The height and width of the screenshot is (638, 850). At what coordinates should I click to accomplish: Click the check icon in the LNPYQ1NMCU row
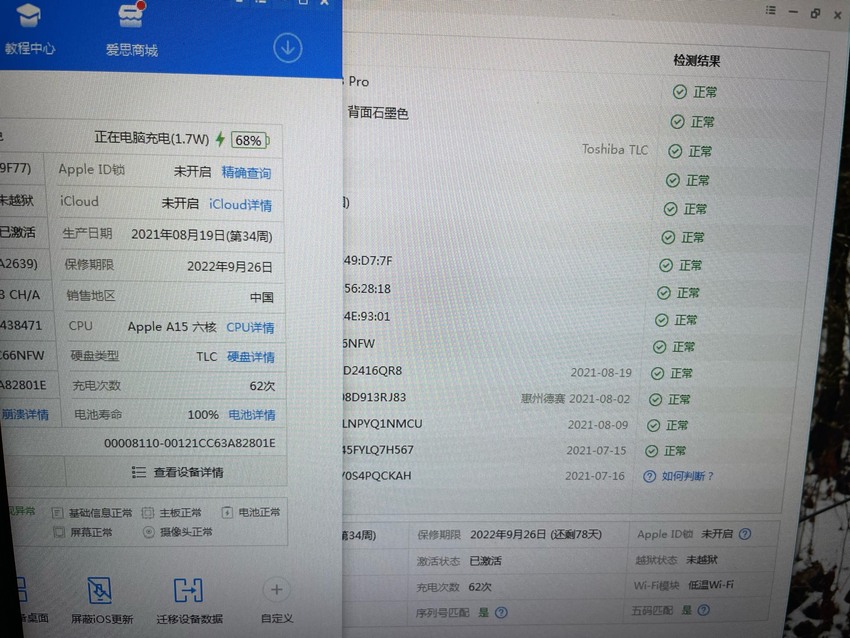tap(653, 426)
